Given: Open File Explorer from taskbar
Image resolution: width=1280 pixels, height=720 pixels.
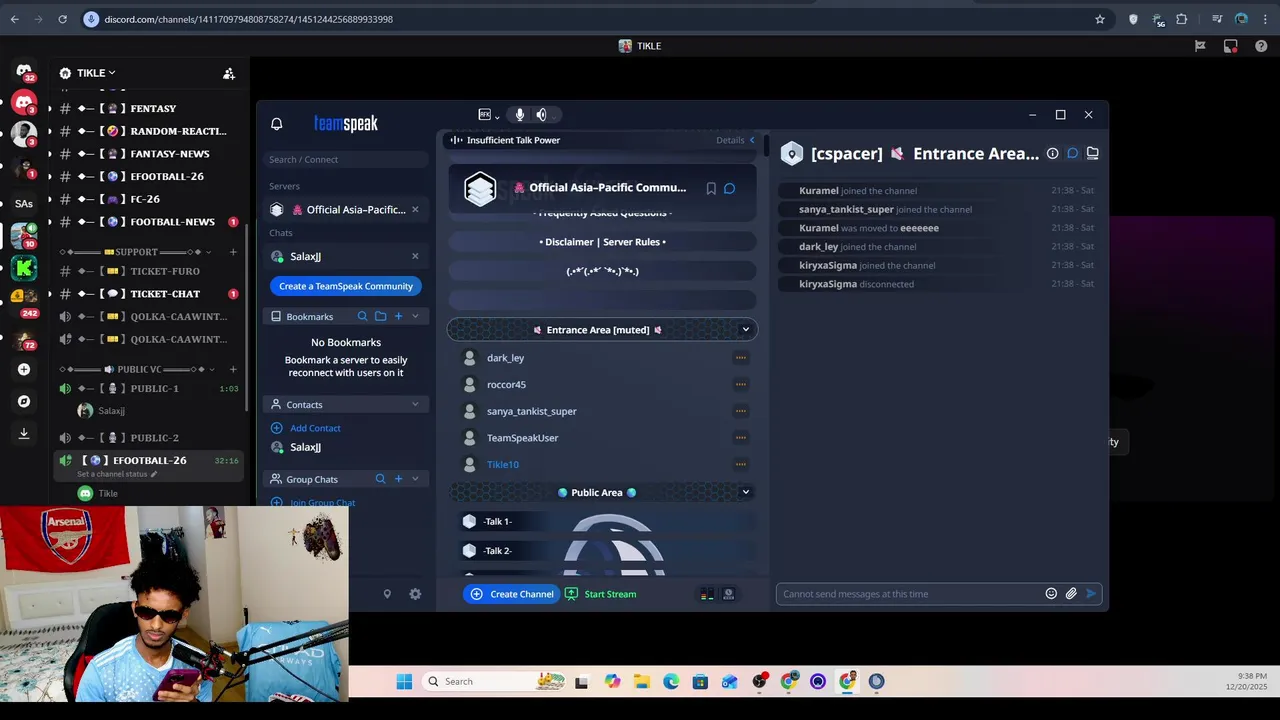Looking at the screenshot, I should tap(641, 682).
